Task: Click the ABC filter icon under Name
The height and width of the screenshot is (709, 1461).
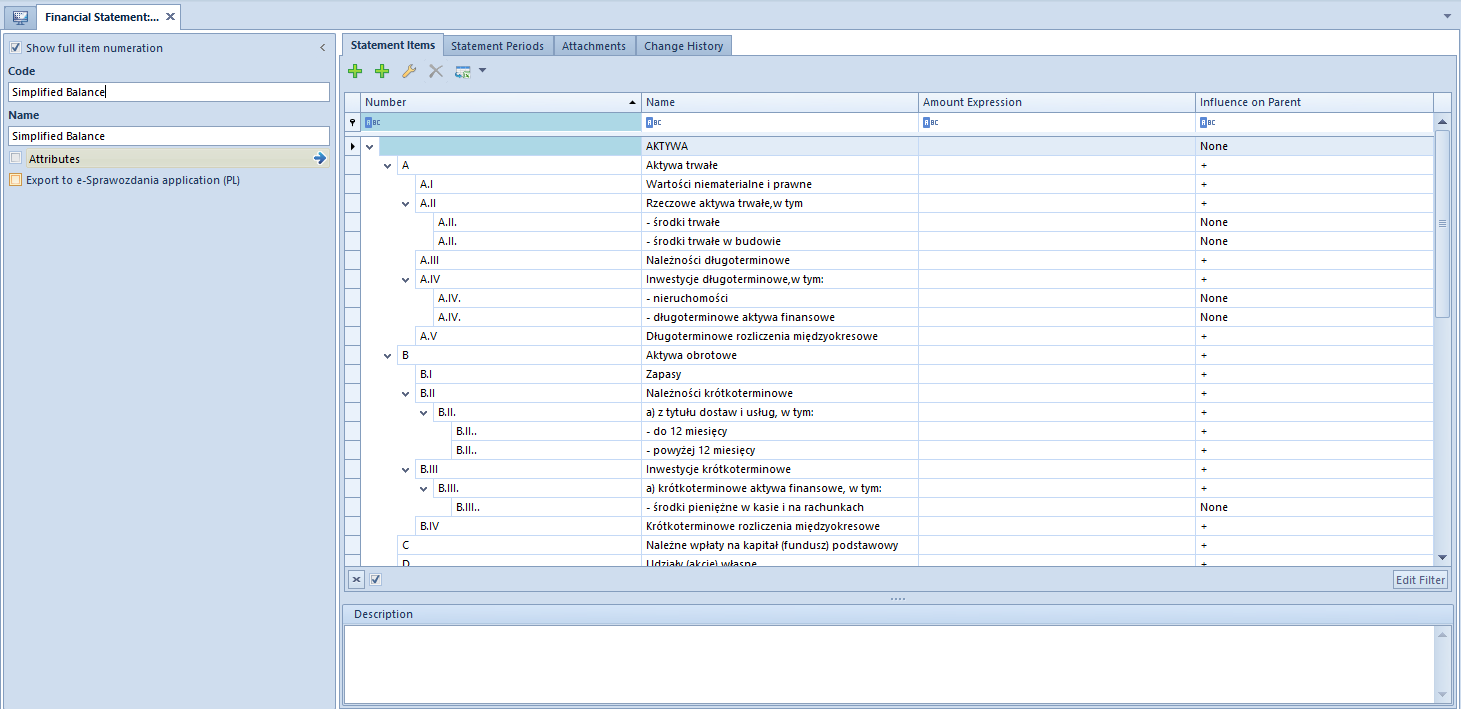Action: (654, 122)
